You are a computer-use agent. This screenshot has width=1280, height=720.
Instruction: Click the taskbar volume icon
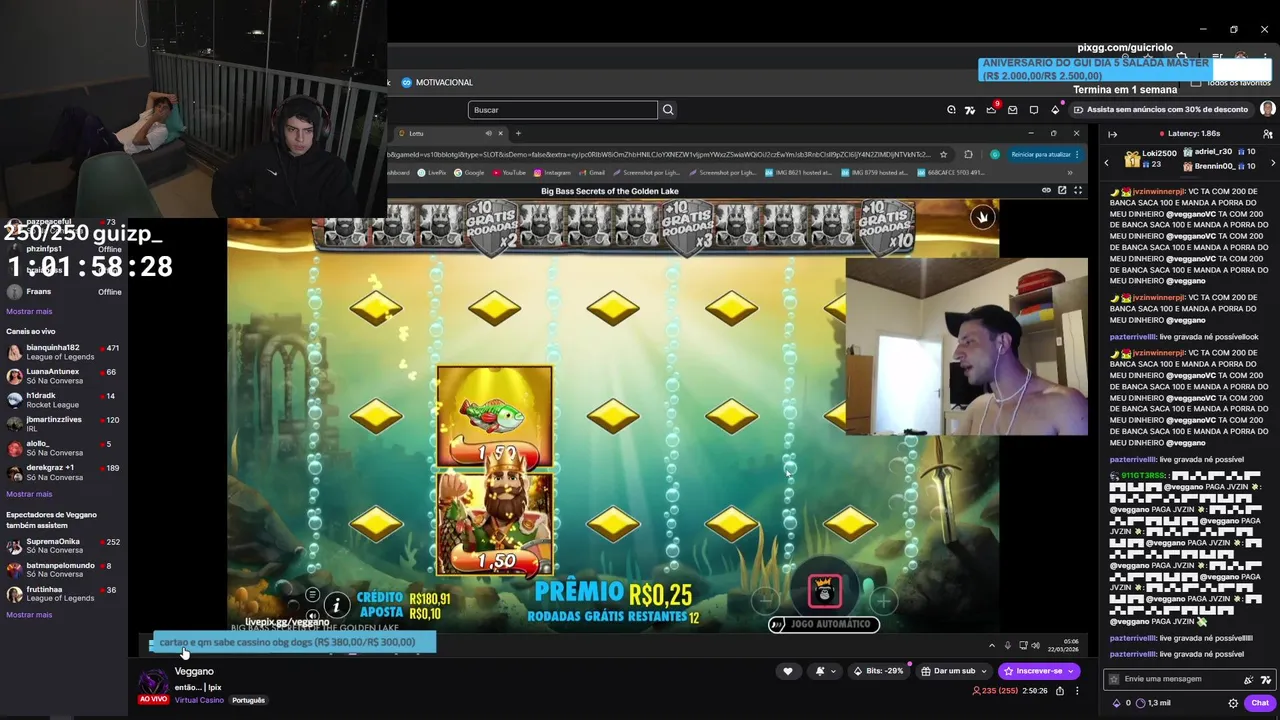click(x=1035, y=645)
